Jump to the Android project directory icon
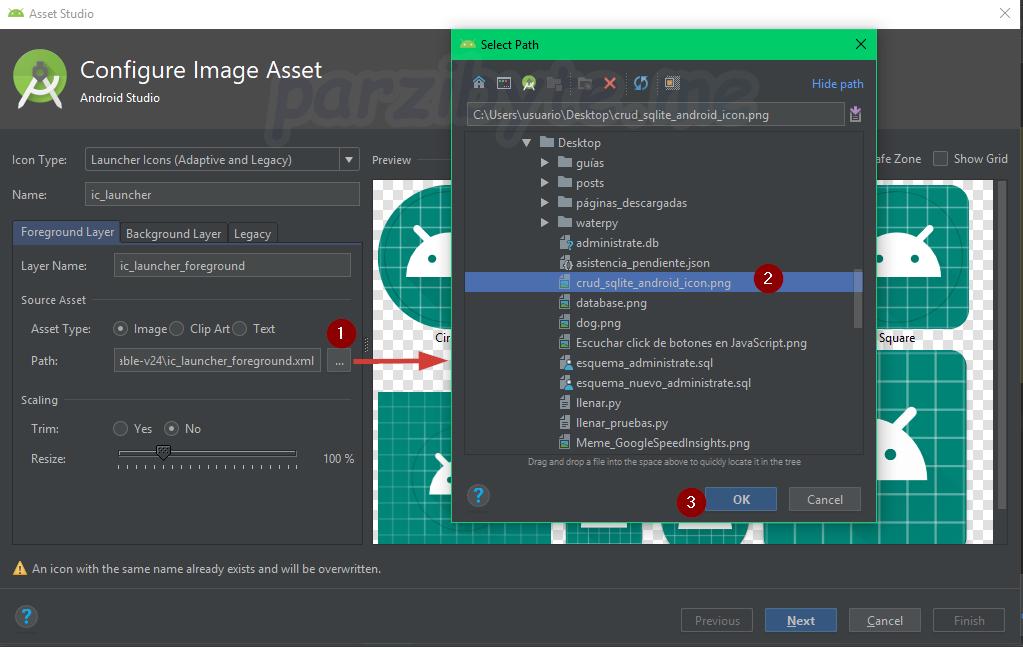Viewport: 1023px width, 647px height. click(x=529, y=84)
